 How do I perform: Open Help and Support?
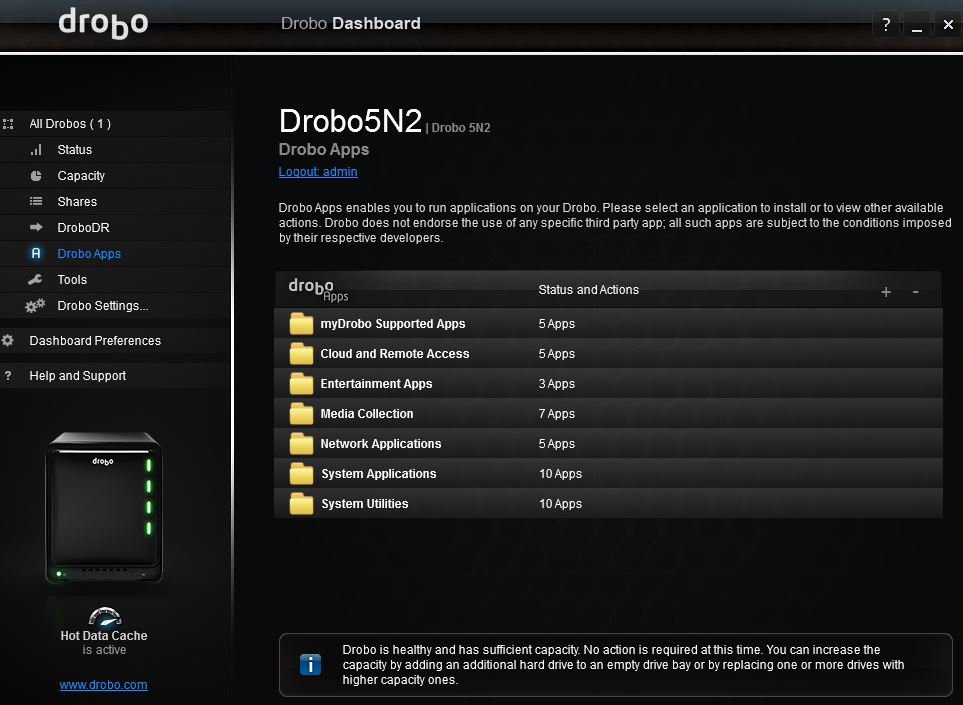[x=115, y=375]
